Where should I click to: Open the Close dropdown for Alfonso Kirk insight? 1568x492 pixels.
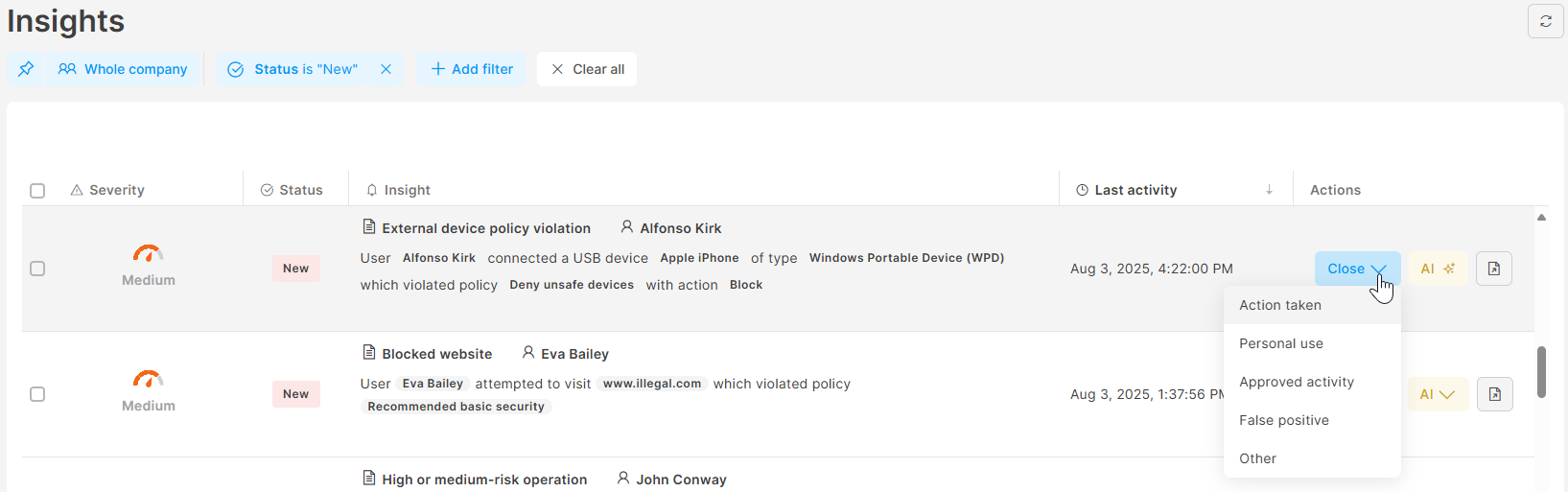pyautogui.click(x=1357, y=269)
